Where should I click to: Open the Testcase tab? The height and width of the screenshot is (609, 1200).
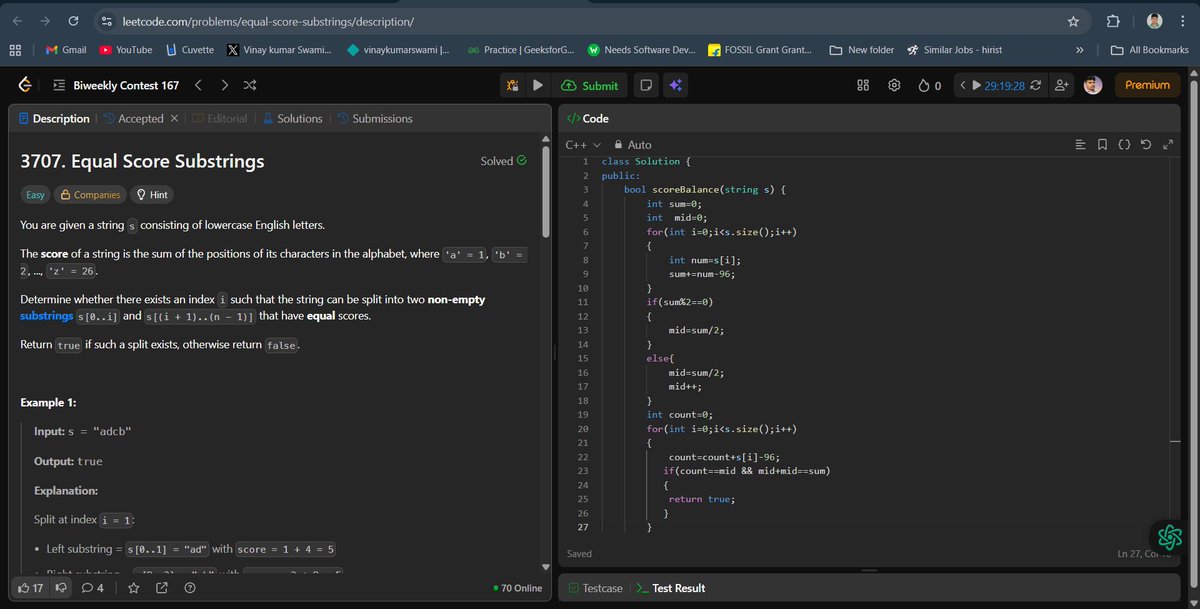tap(596, 588)
